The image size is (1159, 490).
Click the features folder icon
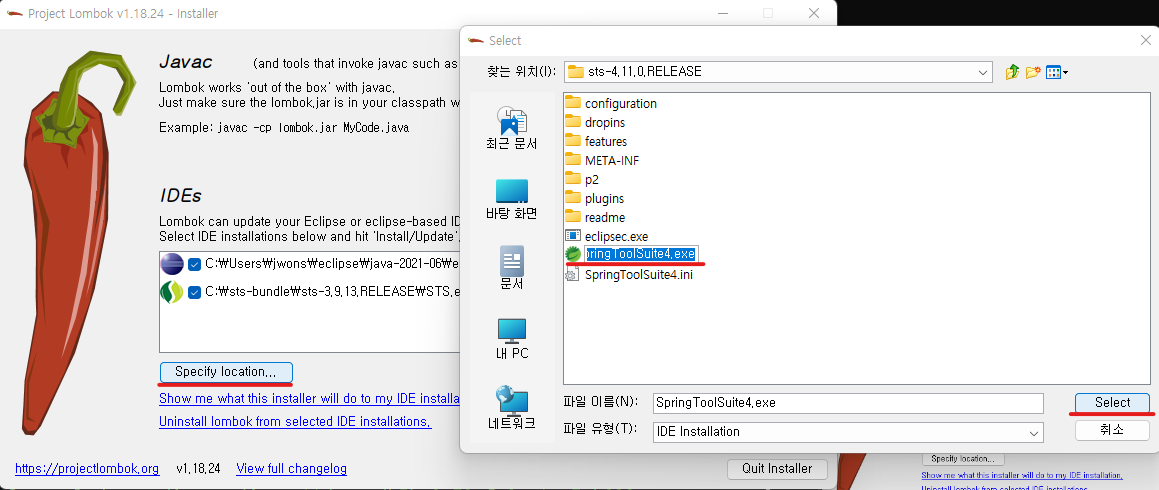pos(573,141)
